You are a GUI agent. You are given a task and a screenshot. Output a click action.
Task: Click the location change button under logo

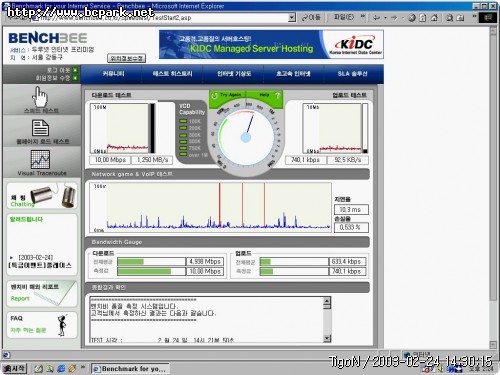coord(126,58)
